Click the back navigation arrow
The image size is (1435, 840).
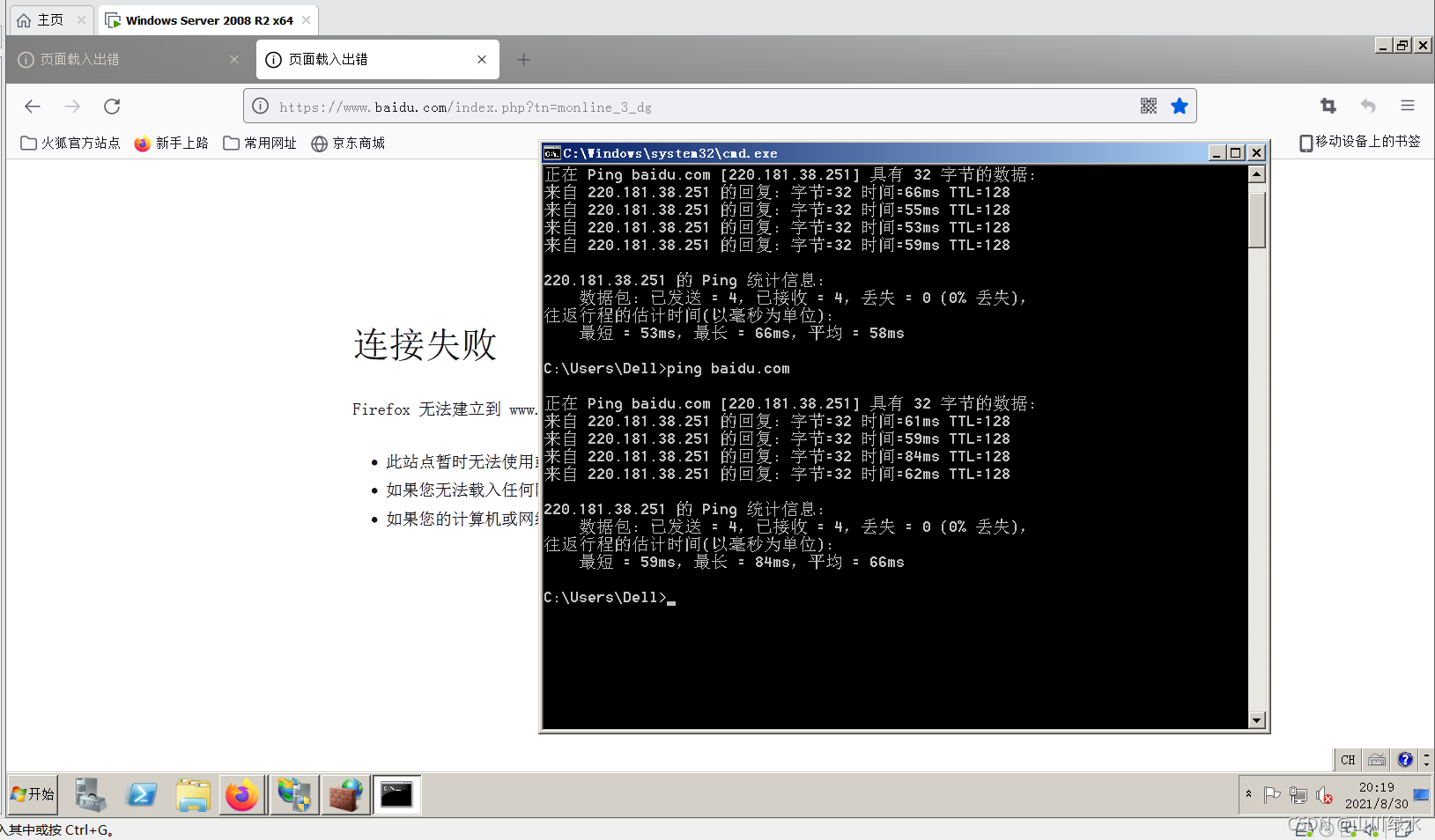click(33, 107)
